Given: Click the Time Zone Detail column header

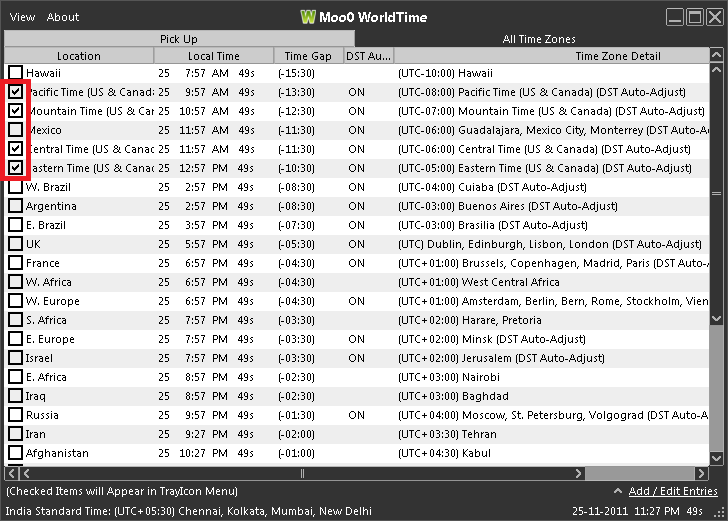Looking at the screenshot, I should click(552, 56).
